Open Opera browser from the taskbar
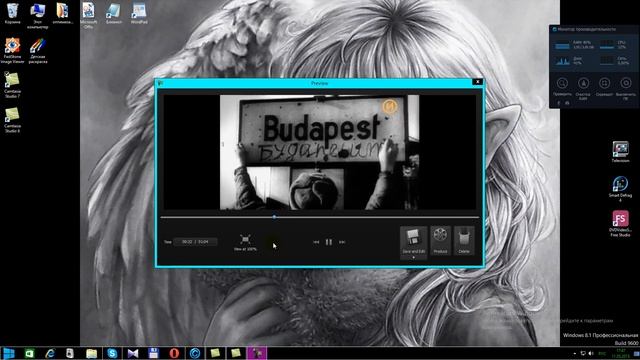The width and height of the screenshot is (640, 360). pyautogui.click(x=174, y=353)
